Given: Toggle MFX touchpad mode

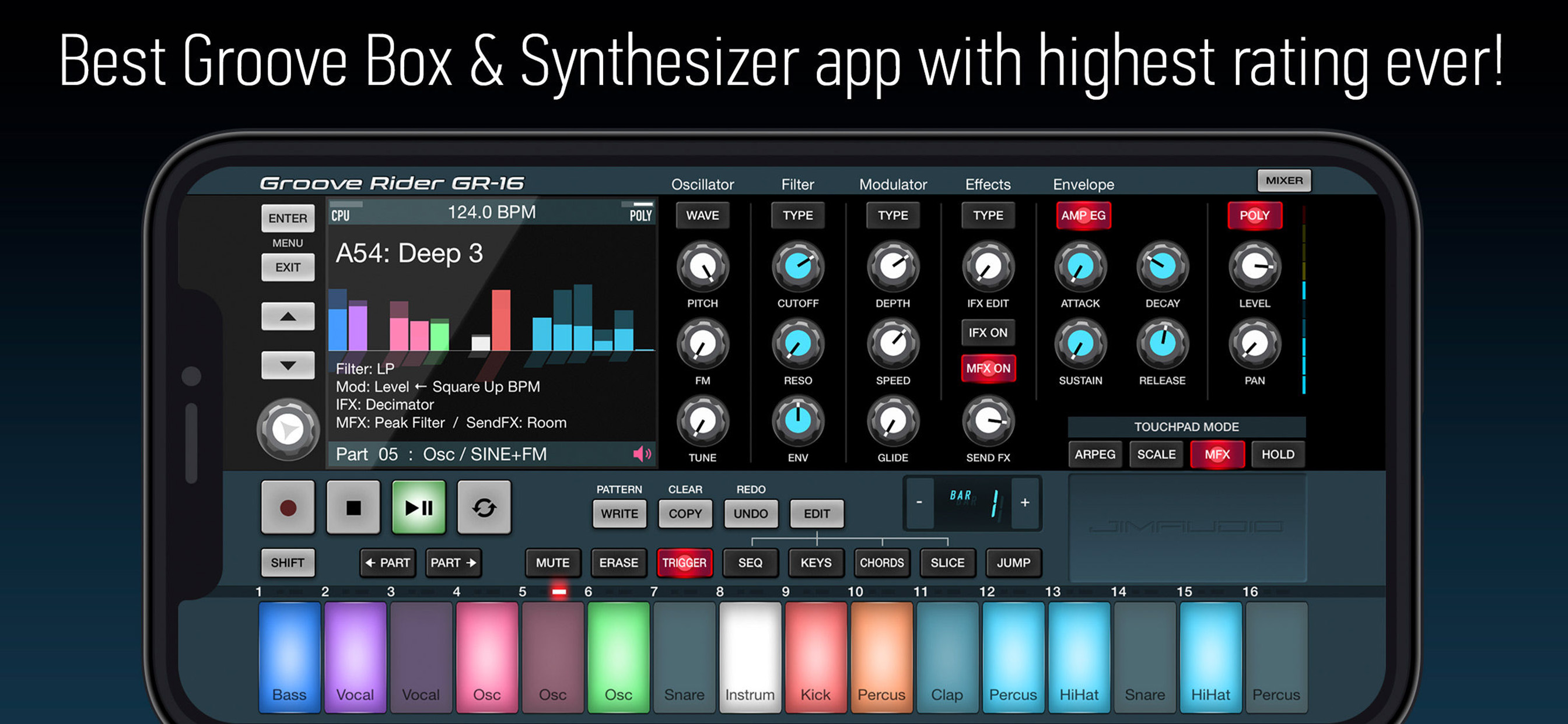Looking at the screenshot, I should coord(1217,455).
